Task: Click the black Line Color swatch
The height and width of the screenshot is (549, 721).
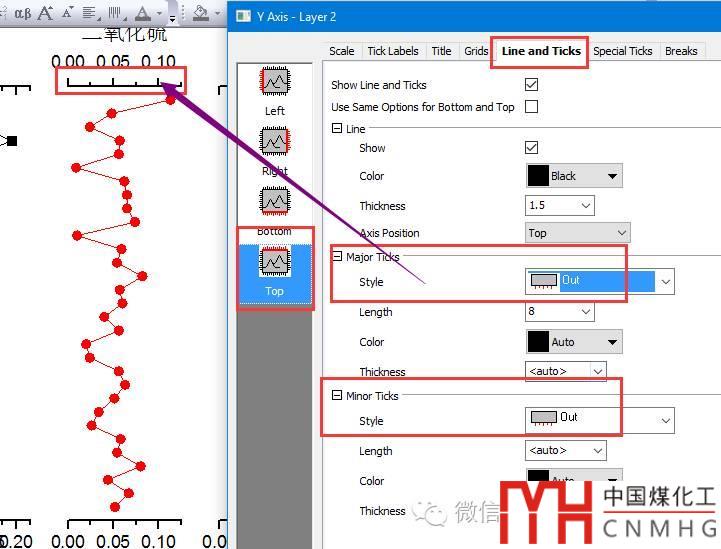Action: point(538,176)
